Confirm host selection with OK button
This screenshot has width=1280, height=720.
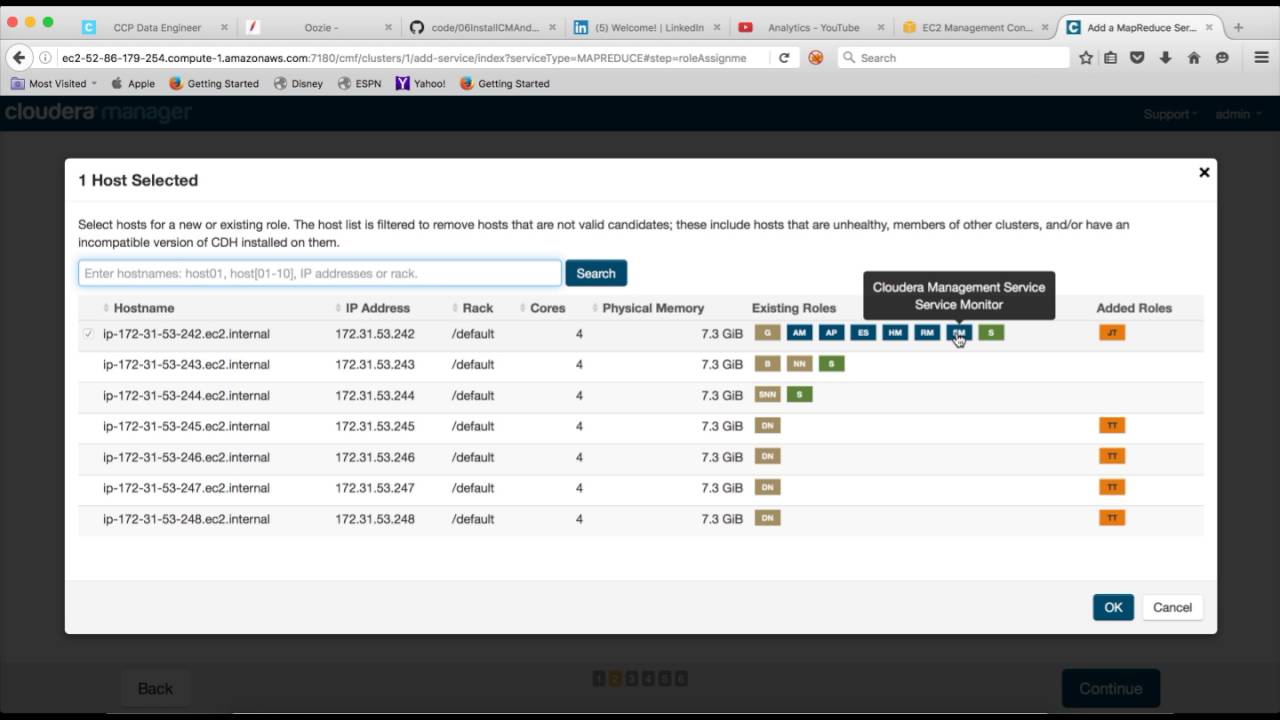[1113, 607]
